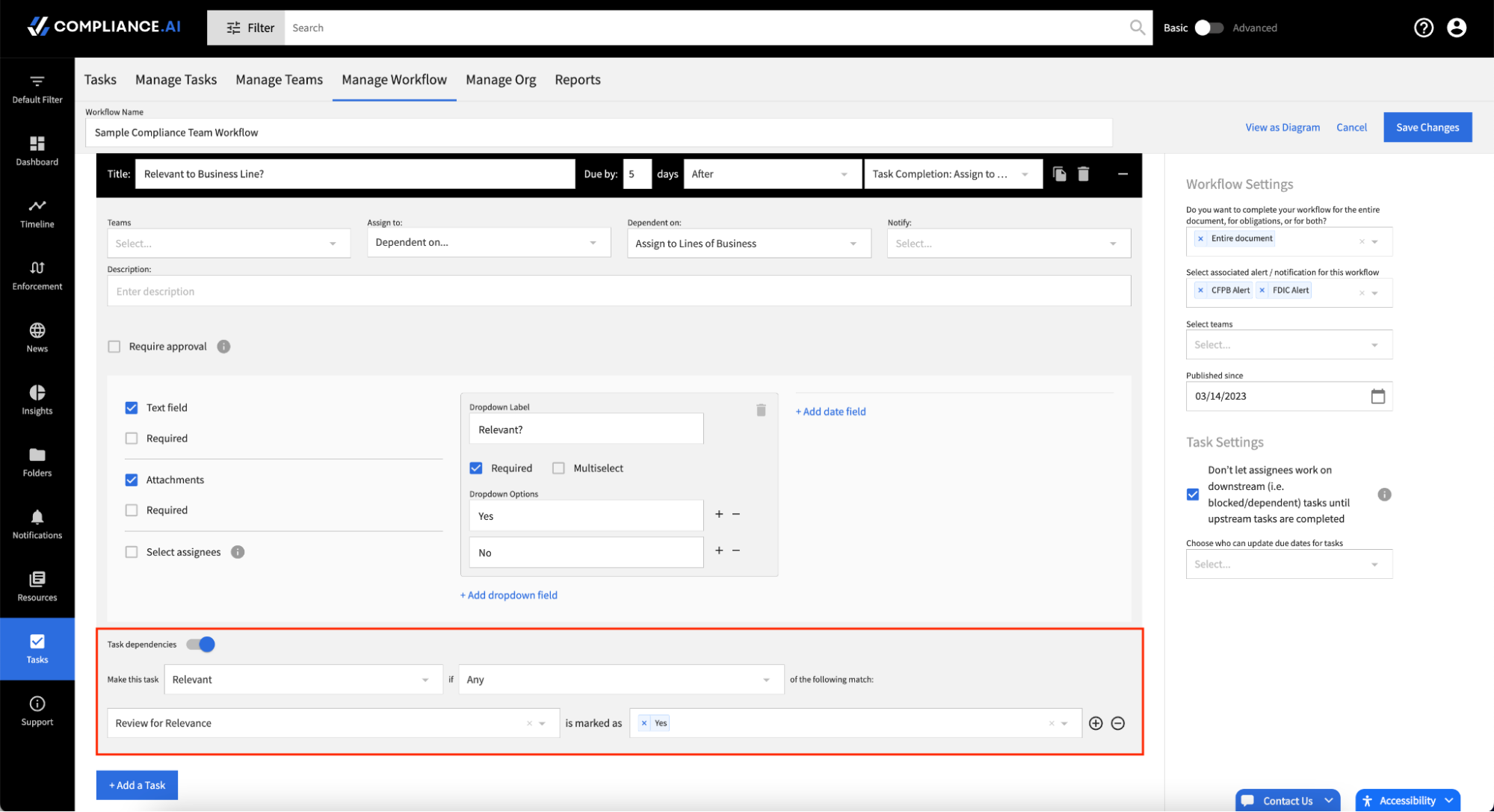Show info for Select assignees
Viewport: 1494px width, 812px height.
[x=238, y=552]
